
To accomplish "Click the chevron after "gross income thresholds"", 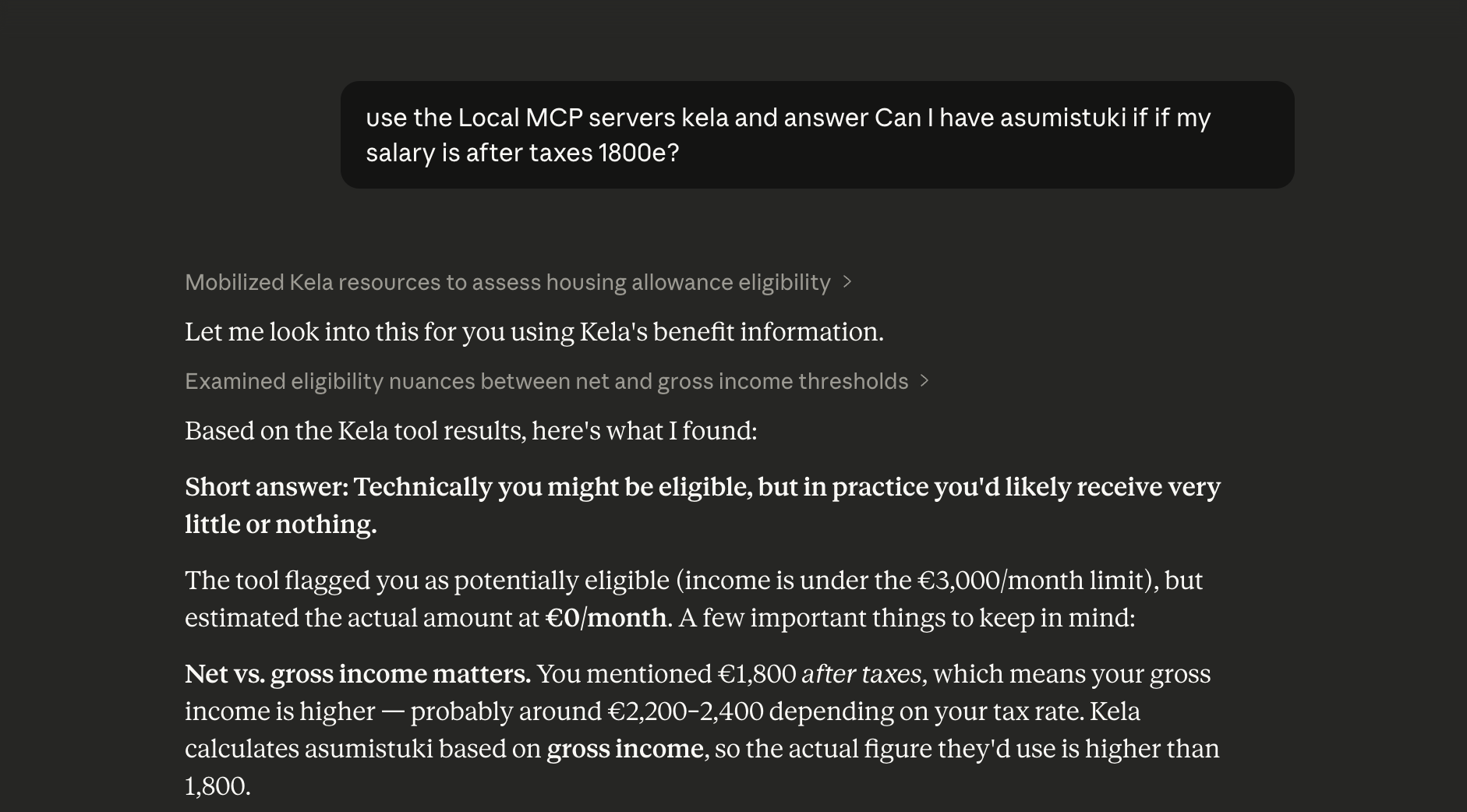I will tap(924, 381).
